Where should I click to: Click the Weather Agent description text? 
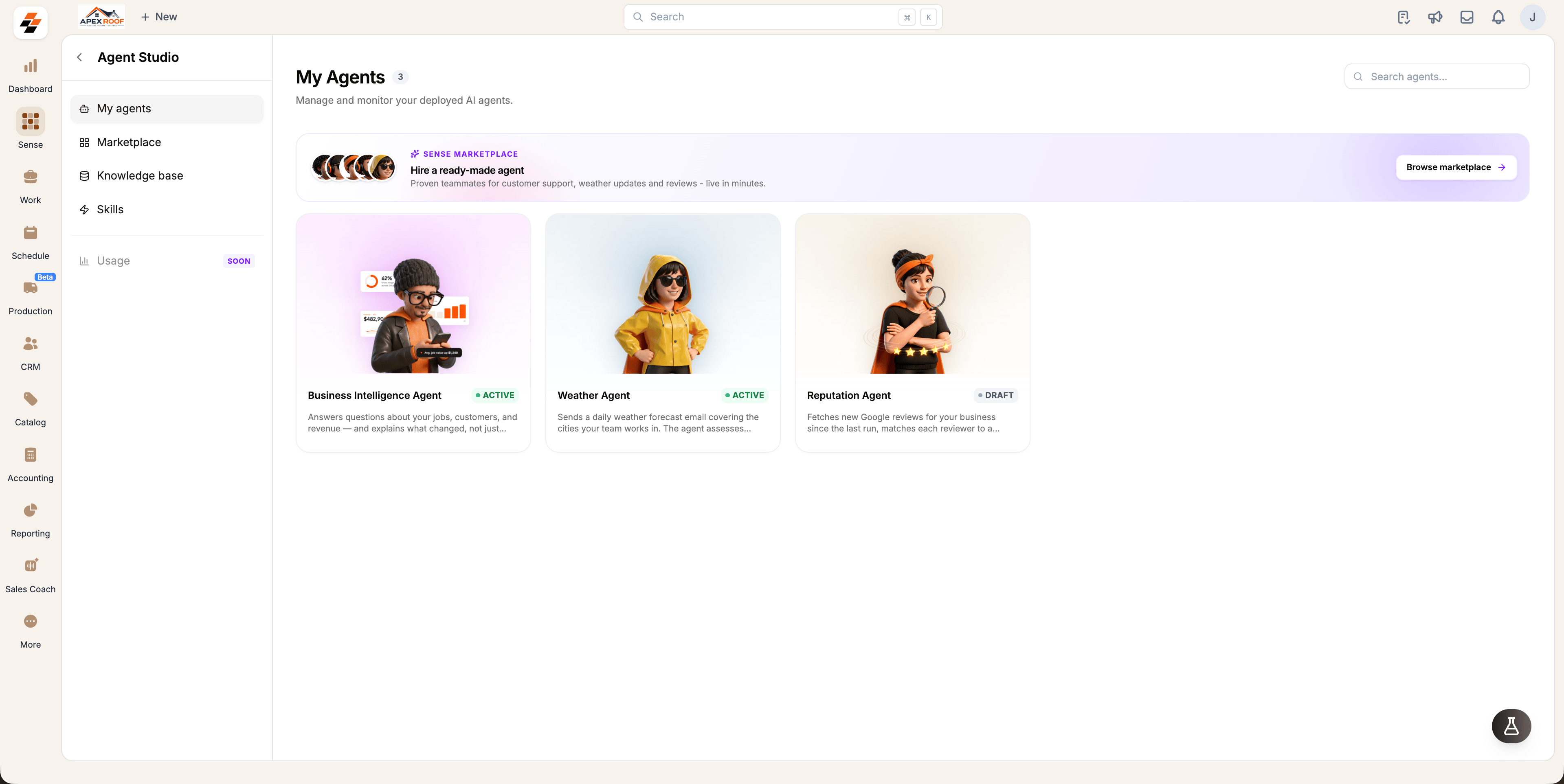click(658, 423)
